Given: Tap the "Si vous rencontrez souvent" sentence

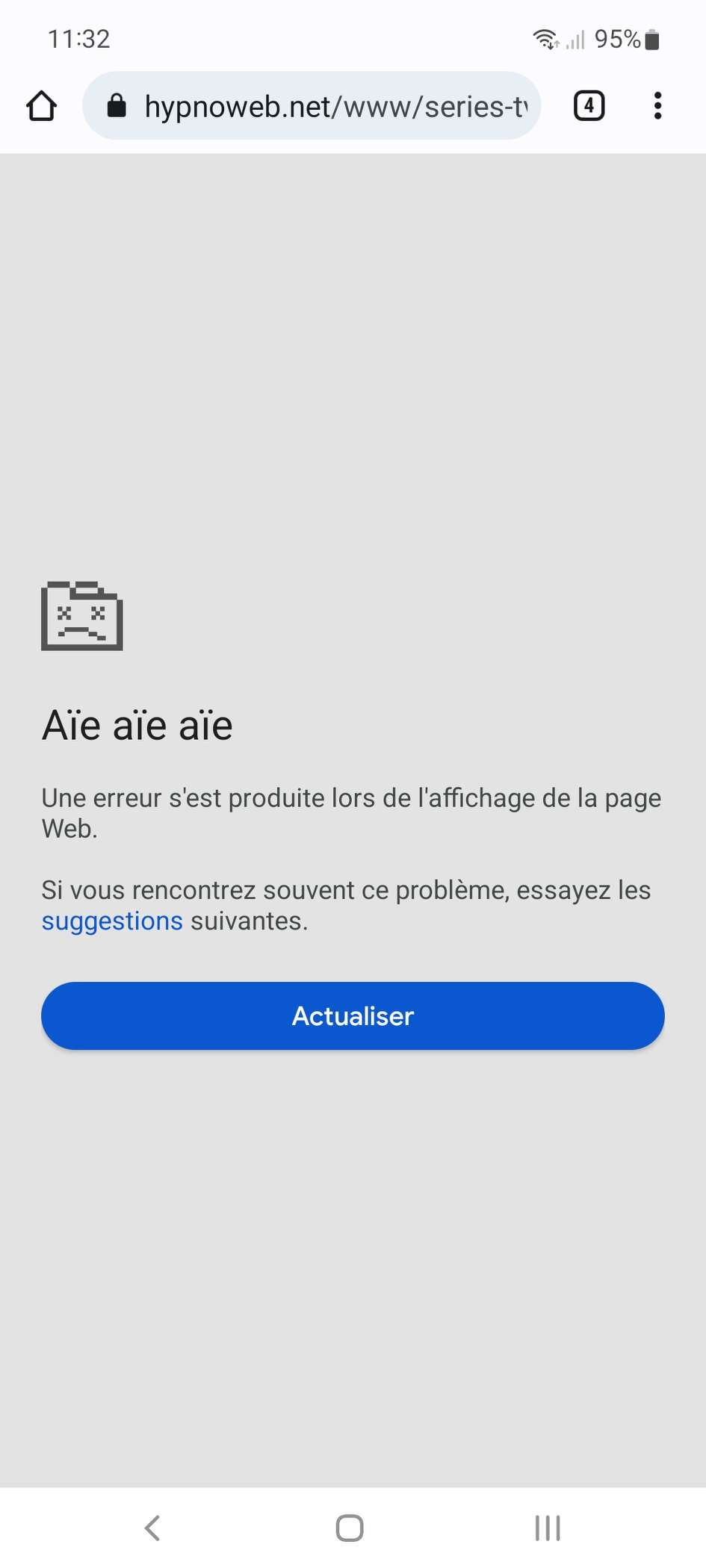Looking at the screenshot, I should (x=347, y=905).
